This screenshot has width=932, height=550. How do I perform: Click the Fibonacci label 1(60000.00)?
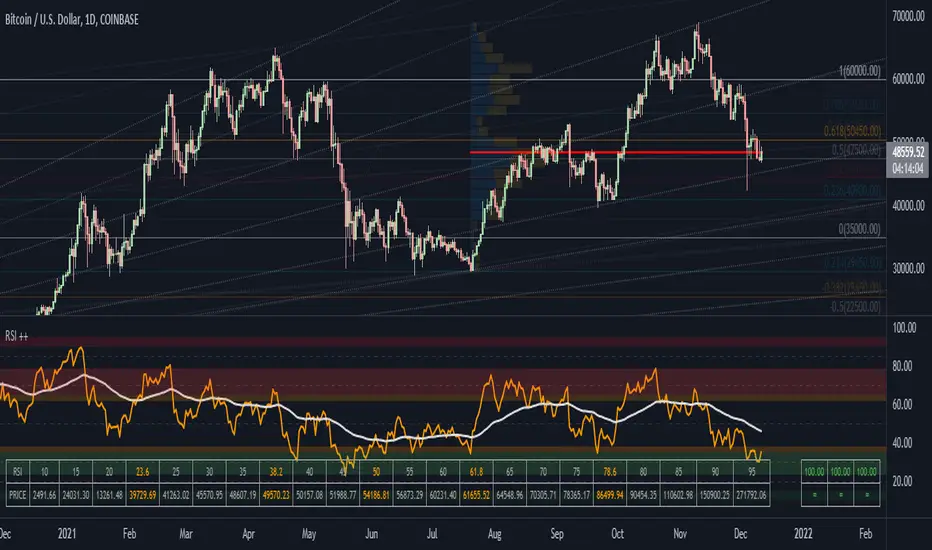click(859, 71)
